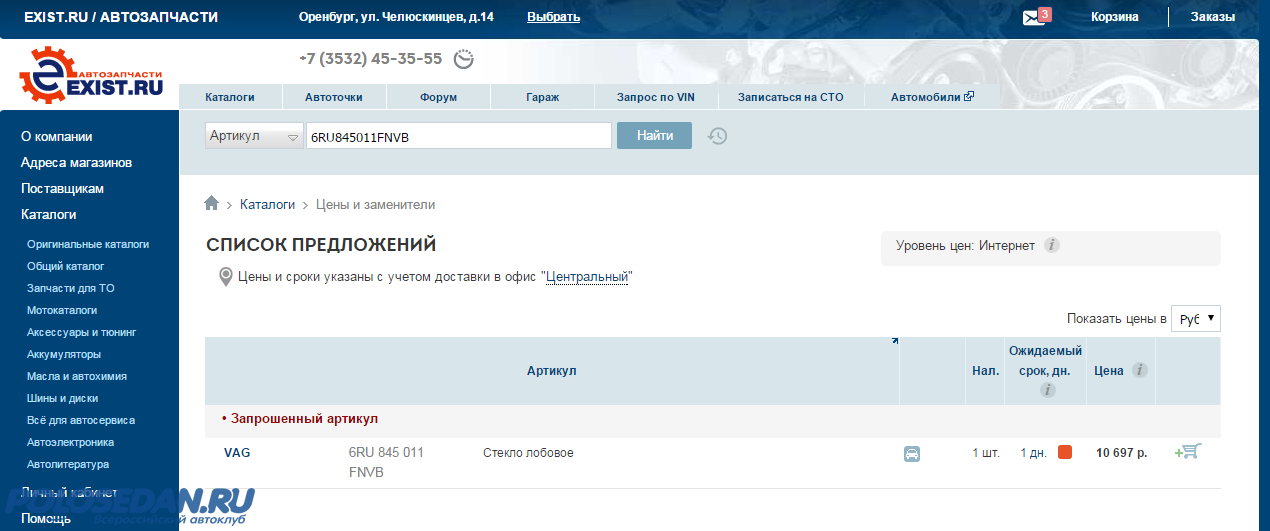The image size is (1270, 531).
Task: Open the Форум tab
Action: pos(438,97)
